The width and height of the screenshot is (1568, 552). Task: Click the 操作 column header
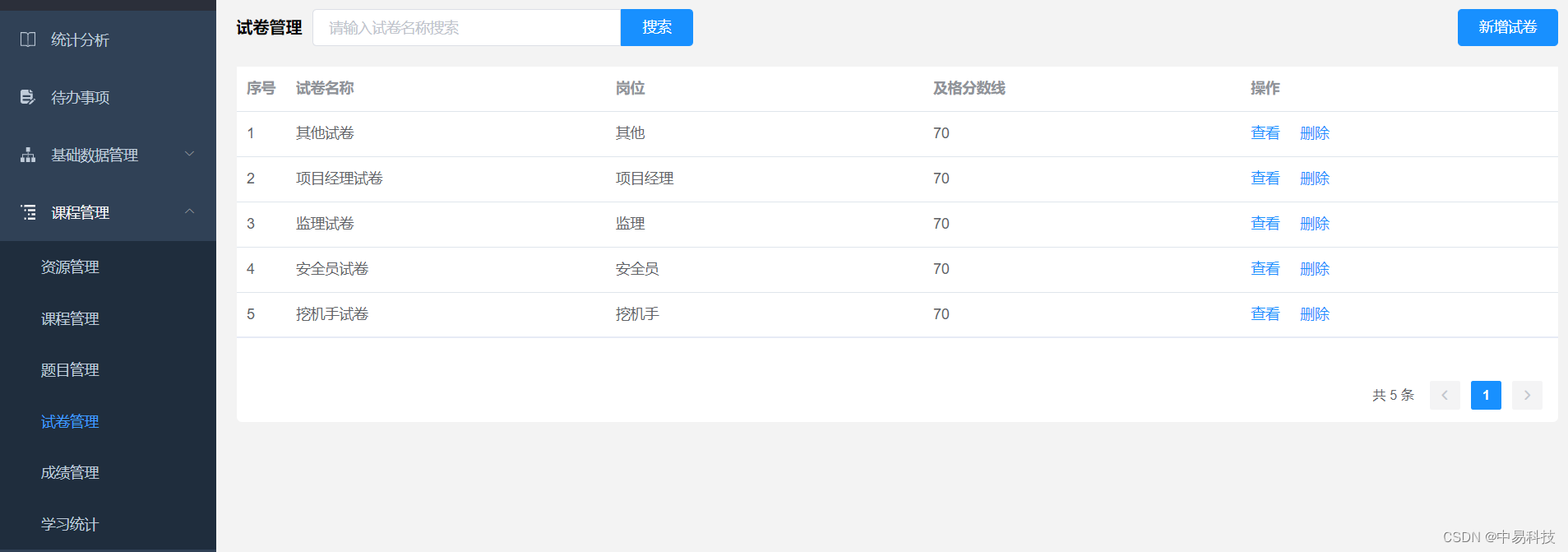pos(1265,88)
